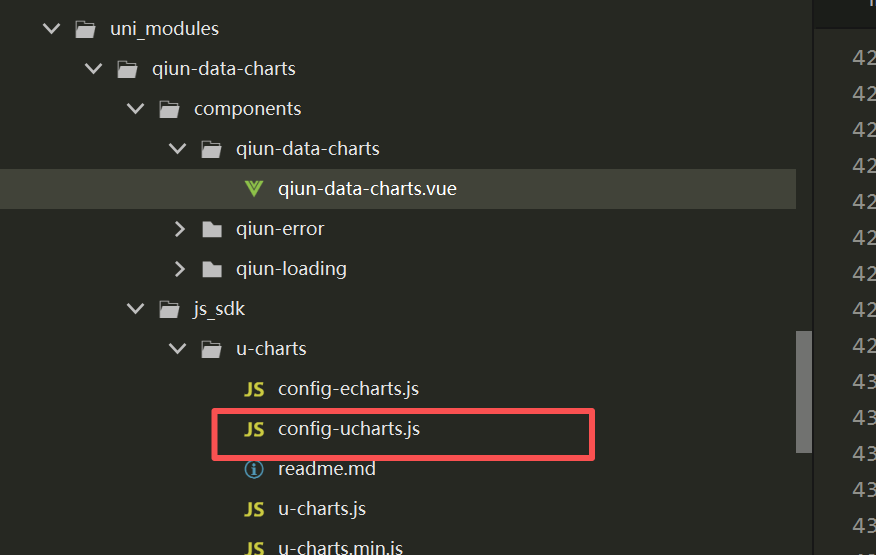This screenshot has height=555, width=876.
Task: Collapse the components folder chevron
Action: [x=135, y=108]
